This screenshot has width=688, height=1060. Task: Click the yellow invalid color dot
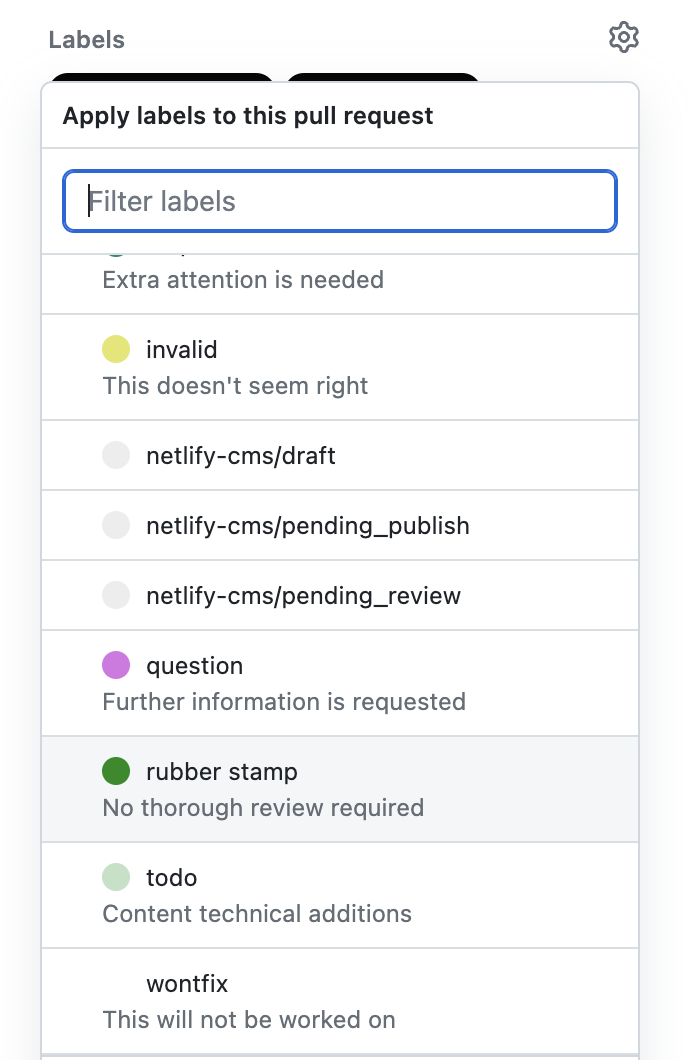pyautogui.click(x=116, y=350)
